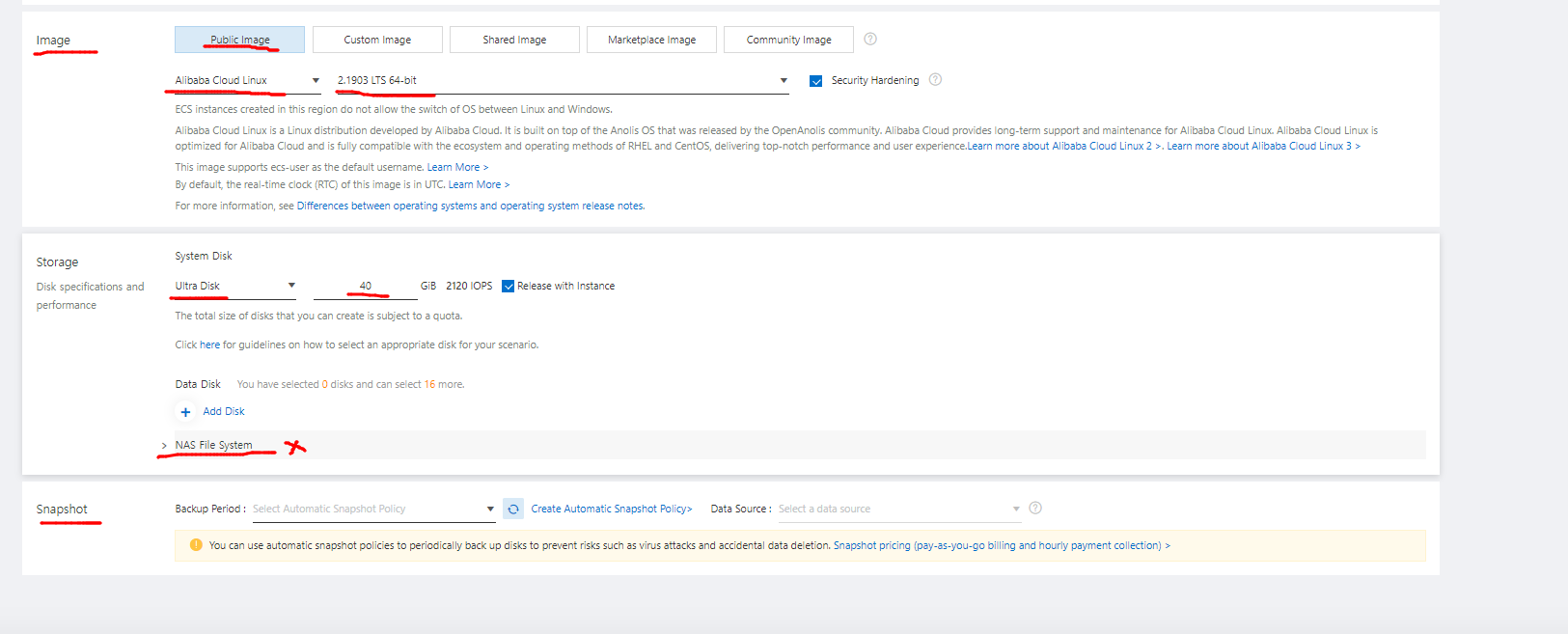Switch to Shared Image tab
This screenshot has width=1568, height=634.
click(x=514, y=40)
